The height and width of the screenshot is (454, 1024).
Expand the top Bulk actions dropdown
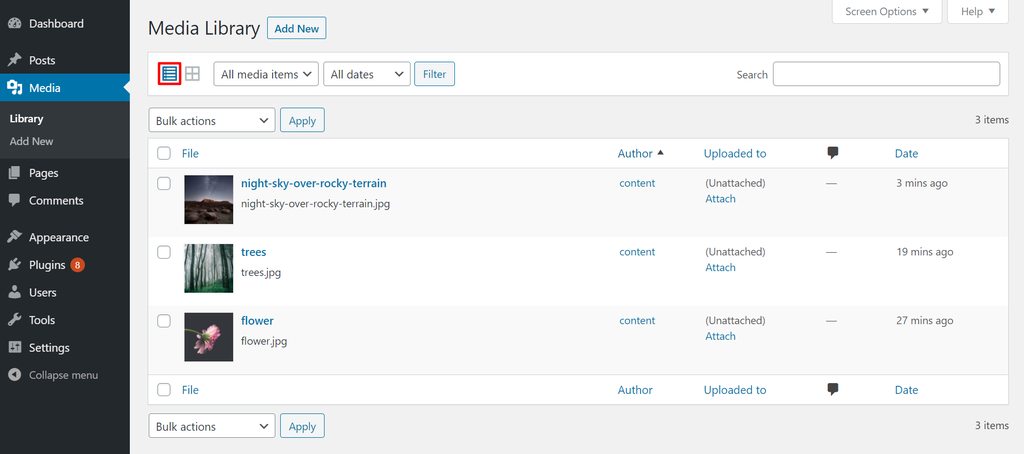[212, 121]
